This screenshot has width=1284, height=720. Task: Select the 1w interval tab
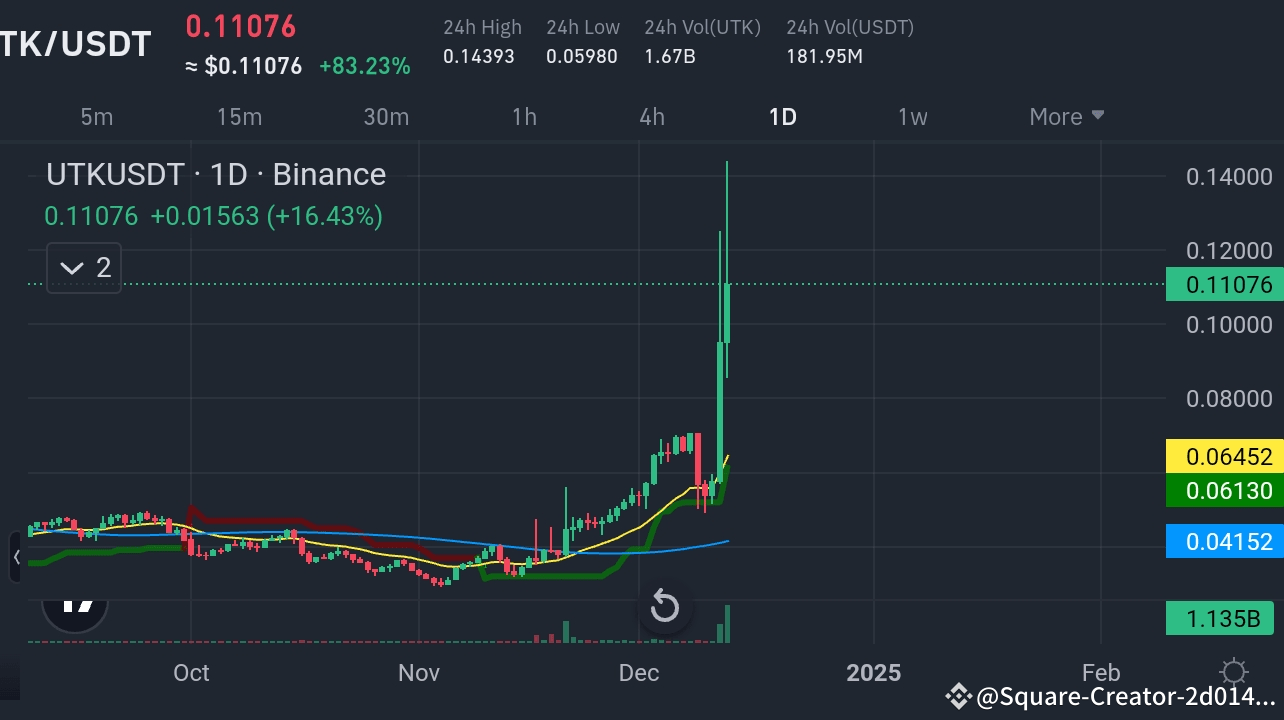tap(912, 116)
